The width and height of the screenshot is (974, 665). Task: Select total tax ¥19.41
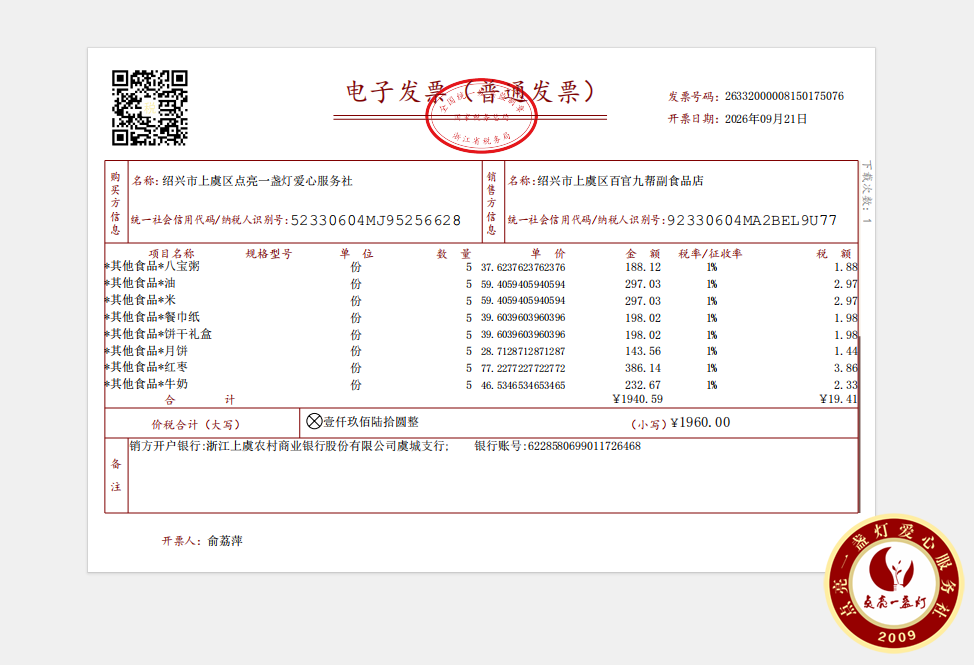838,399
